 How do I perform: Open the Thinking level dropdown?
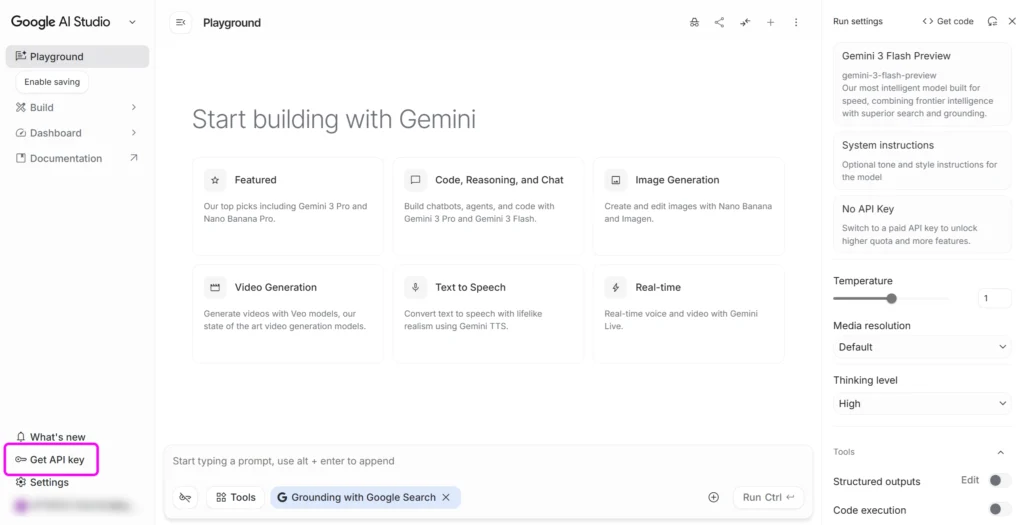click(x=921, y=404)
